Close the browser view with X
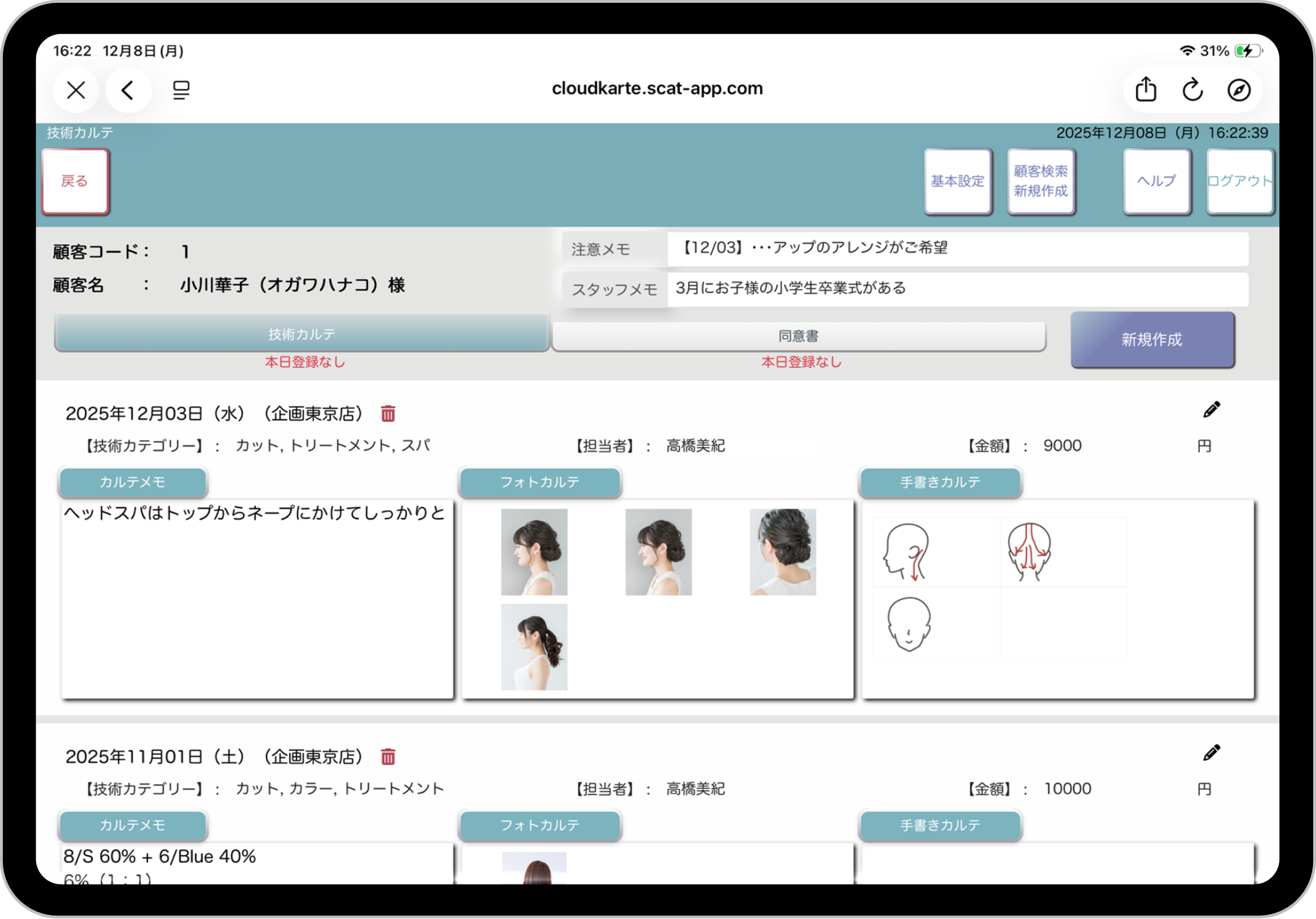Viewport: 1316px width, 919px height. point(76,90)
